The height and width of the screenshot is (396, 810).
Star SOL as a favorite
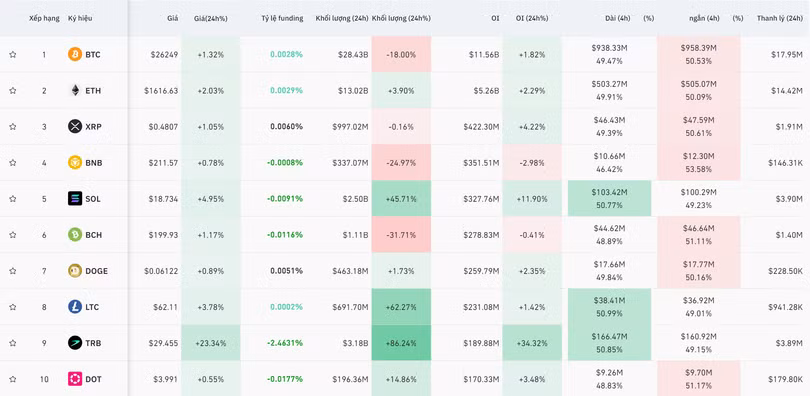[x=13, y=199]
